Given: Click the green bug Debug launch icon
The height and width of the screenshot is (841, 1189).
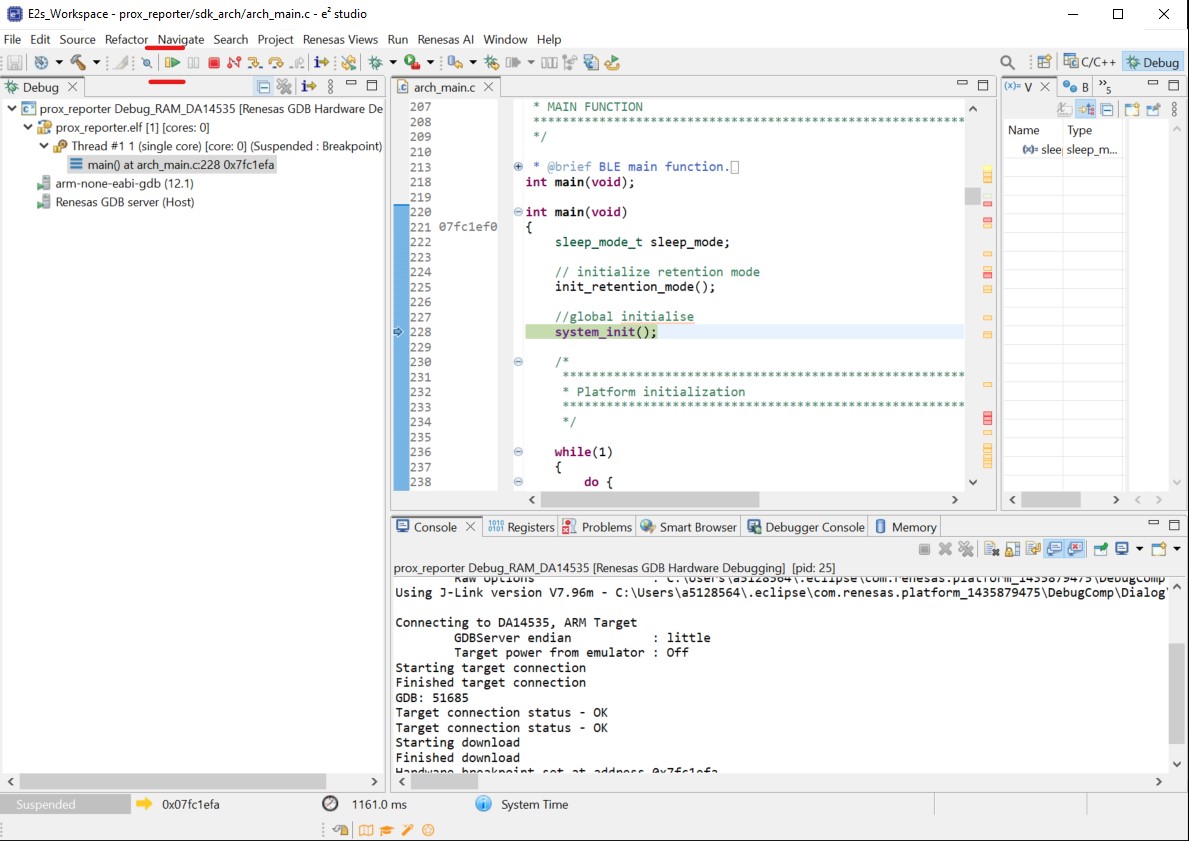Looking at the screenshot, I should (x=375, y=62).
